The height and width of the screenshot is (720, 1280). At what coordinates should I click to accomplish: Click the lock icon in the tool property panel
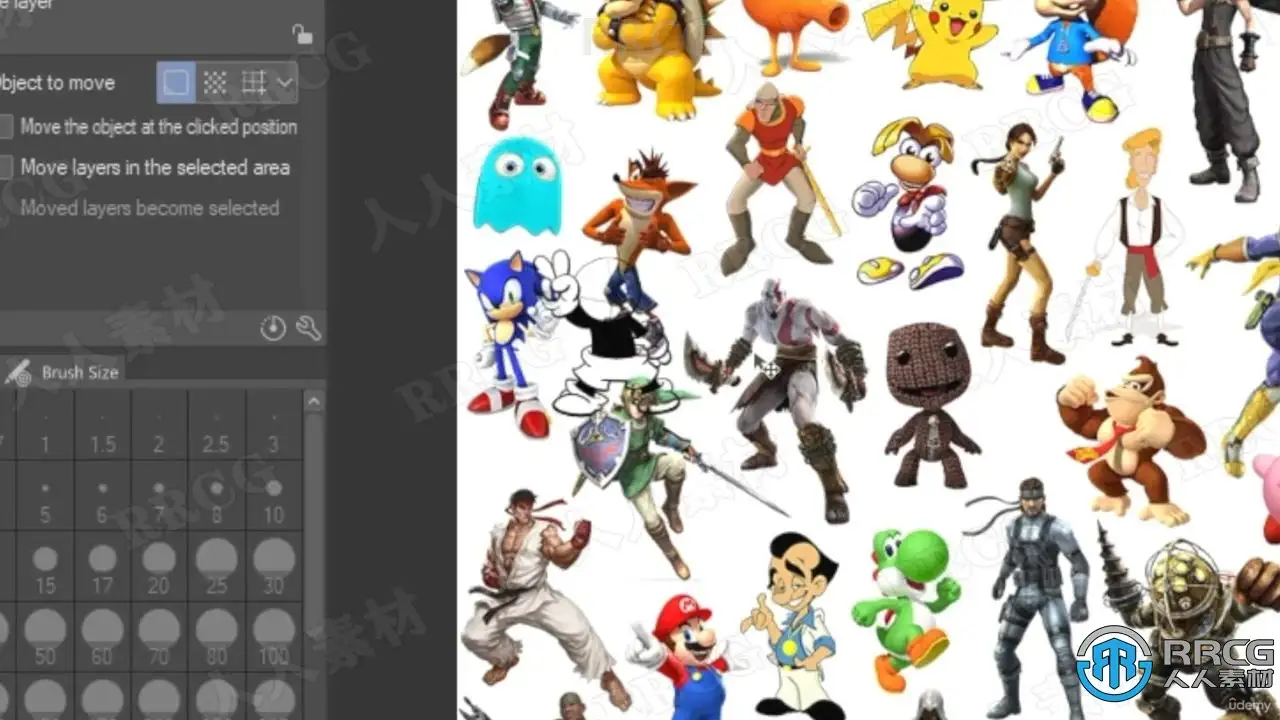point(302,35)
